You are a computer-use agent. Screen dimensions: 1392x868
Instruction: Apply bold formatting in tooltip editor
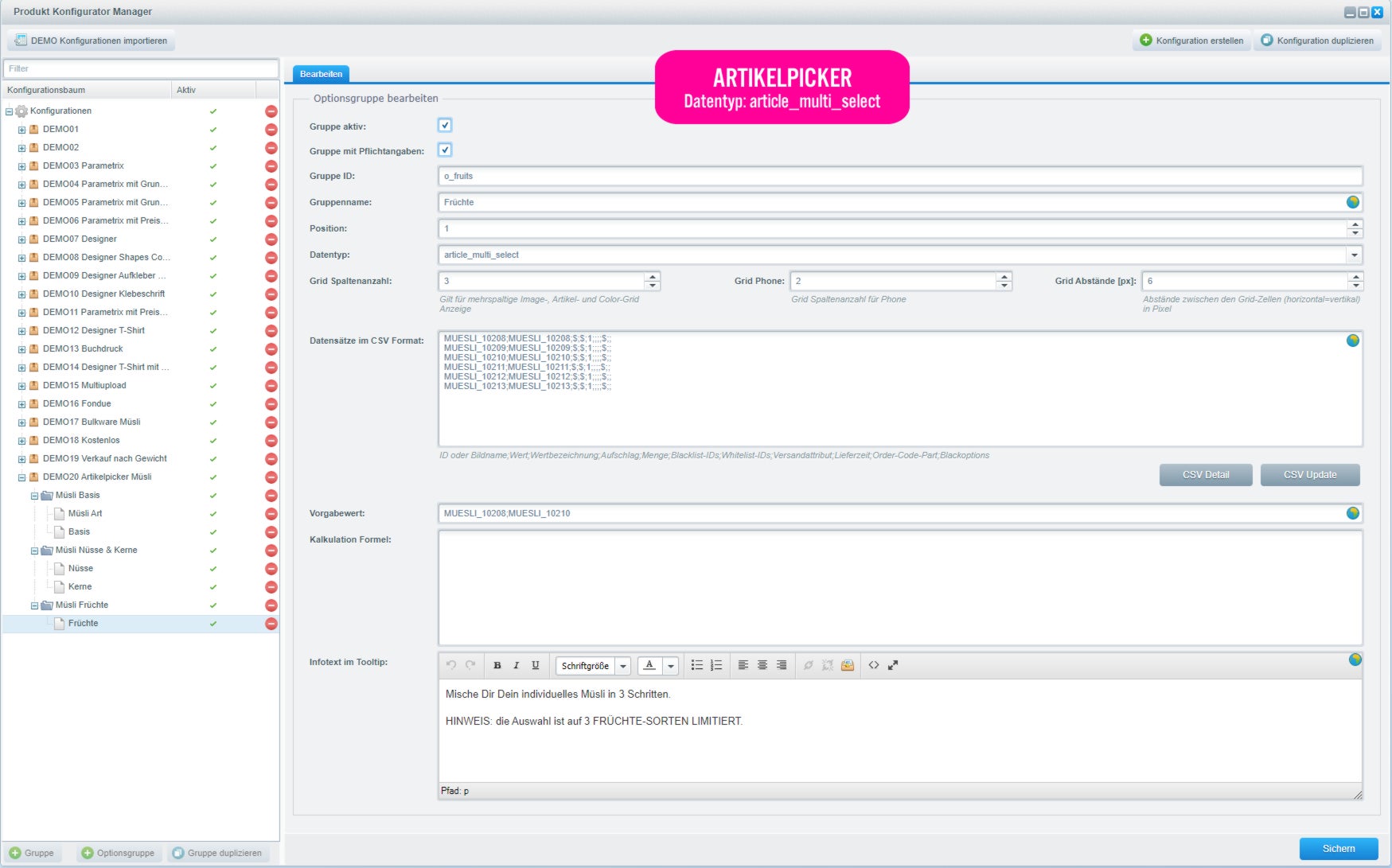click(x=497, y=665)
